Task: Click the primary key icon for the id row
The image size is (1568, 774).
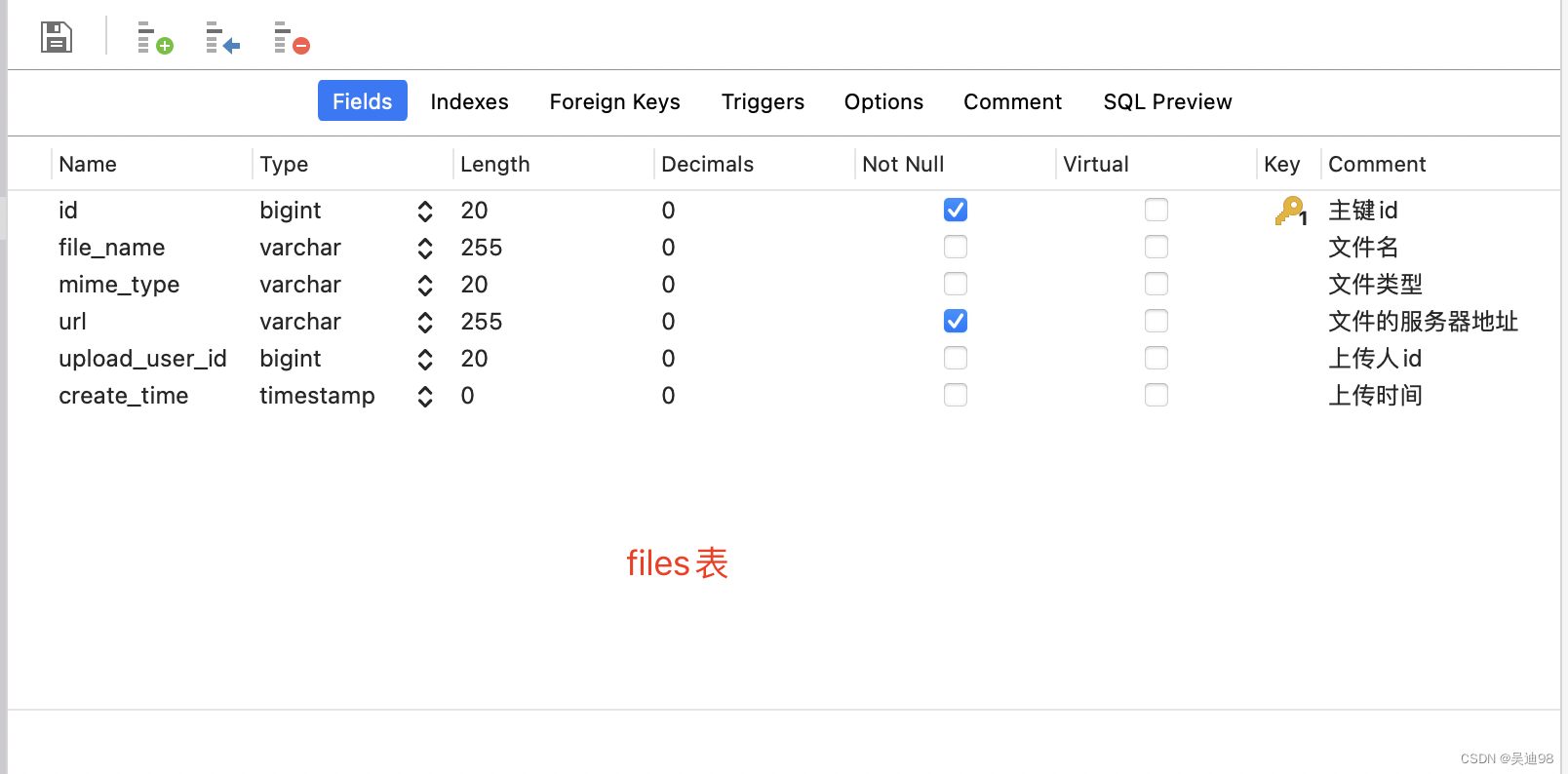Action: 1290,211
